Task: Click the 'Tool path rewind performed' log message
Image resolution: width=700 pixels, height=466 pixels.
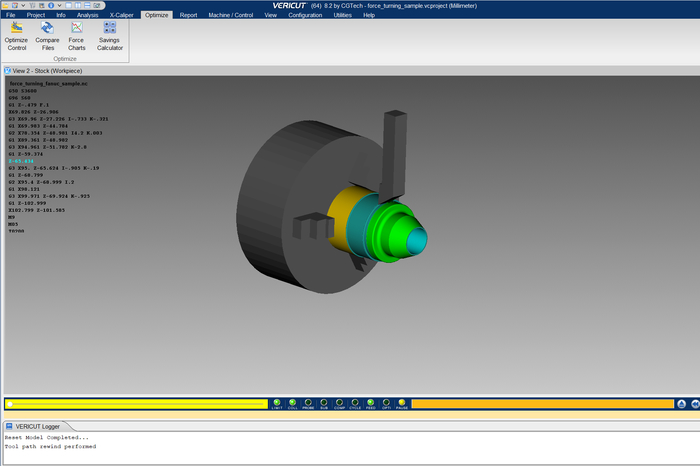Action: [50, 446]
